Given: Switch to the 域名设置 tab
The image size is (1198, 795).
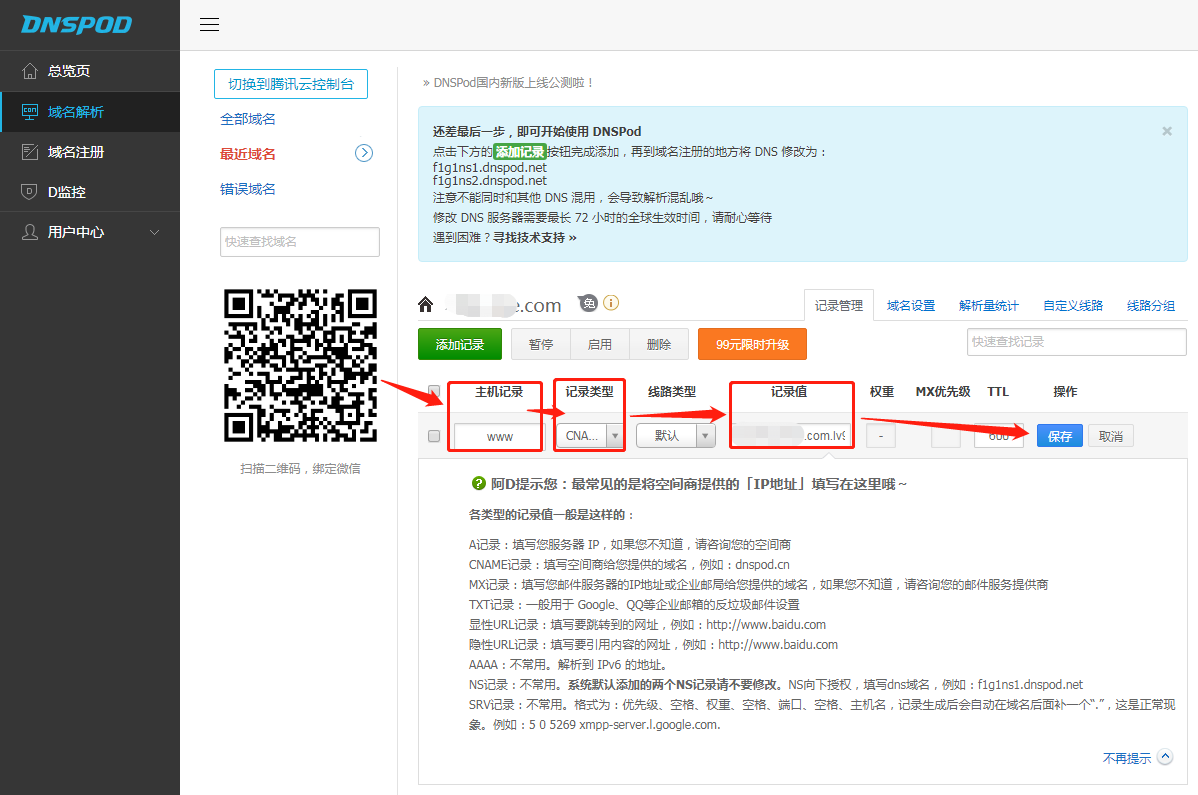Looking at the screenshot, I should pos(910,306).
